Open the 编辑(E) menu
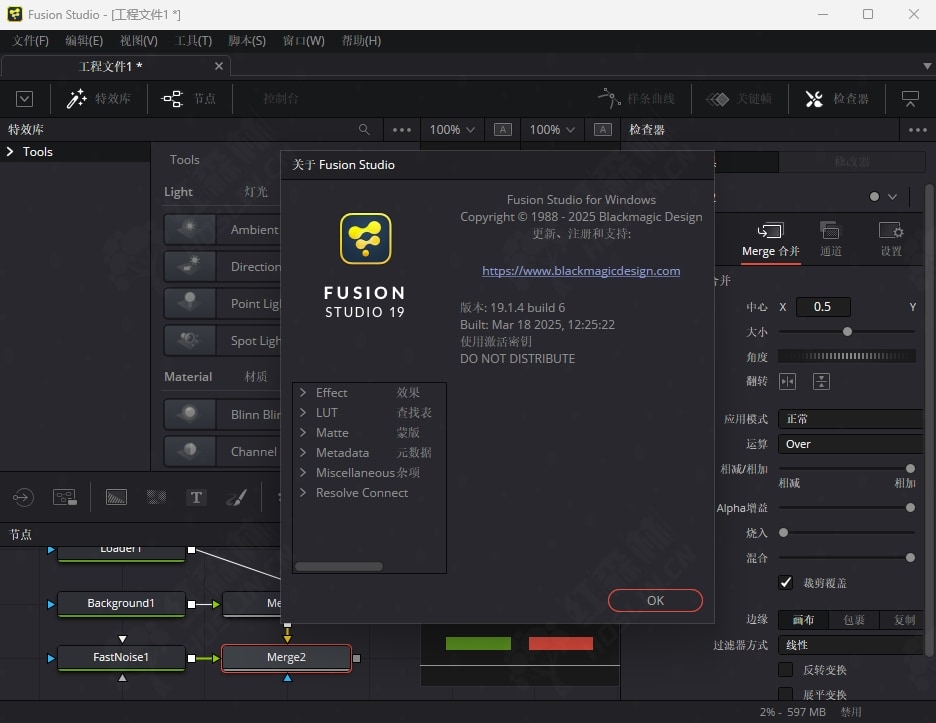The height and width of the screenshot is (723, 936). pyautogui.click(x=84, y=41)
